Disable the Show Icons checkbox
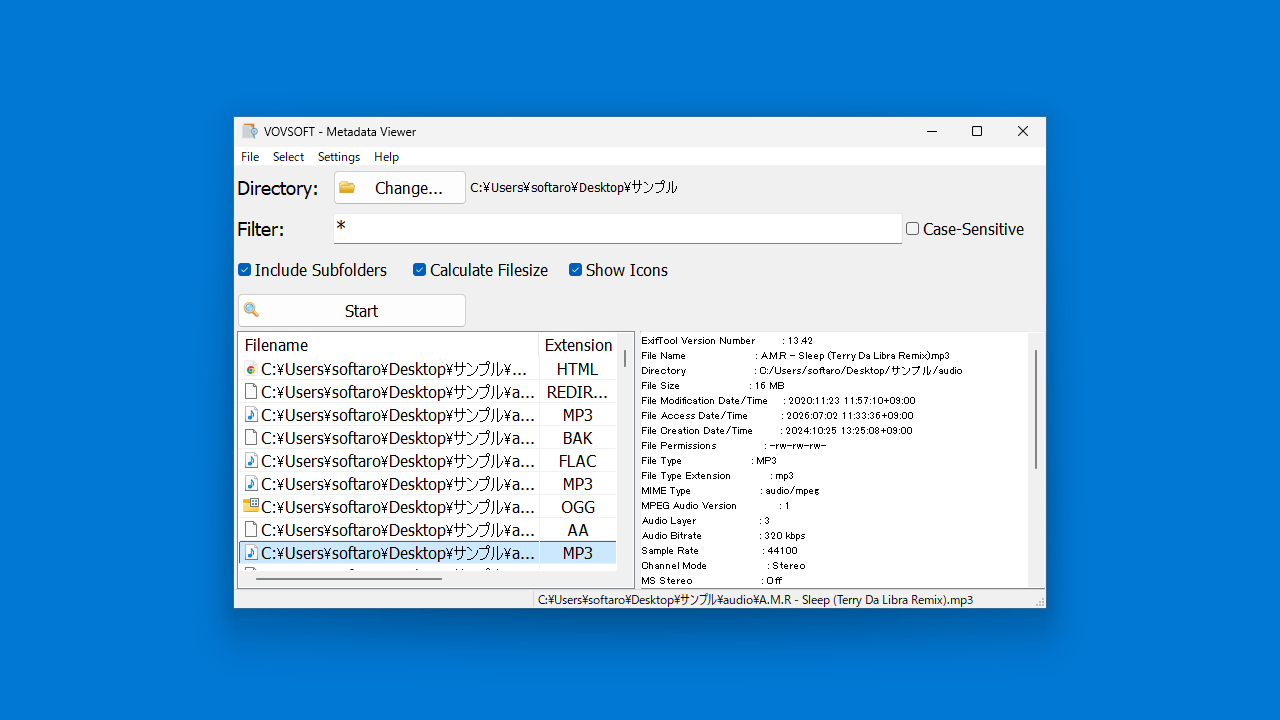The image size is (1280, 720). [575, 270]
